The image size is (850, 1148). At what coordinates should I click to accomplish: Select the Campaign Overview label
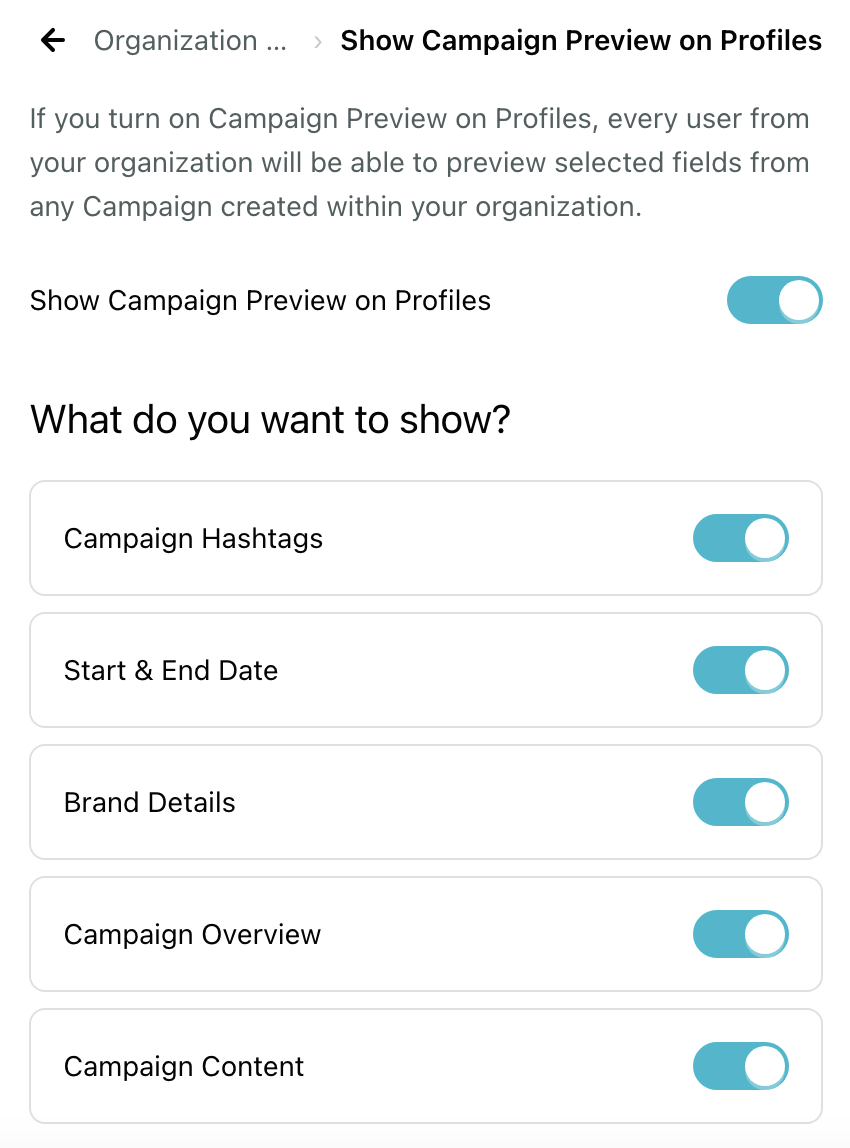click(x=193, y=935)
